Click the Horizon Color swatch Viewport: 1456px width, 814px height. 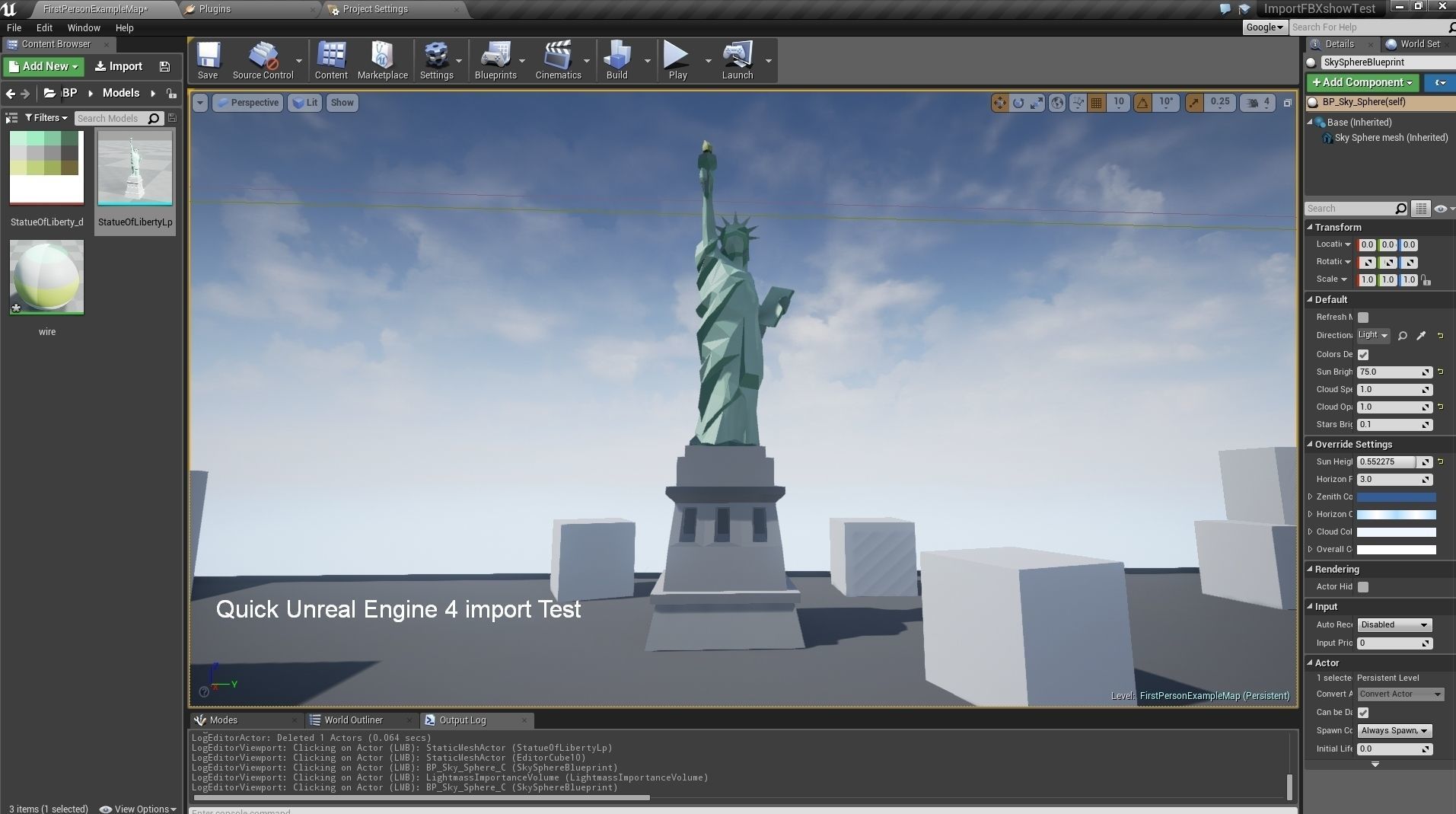pyautogui.click(x=1396, y=515)
